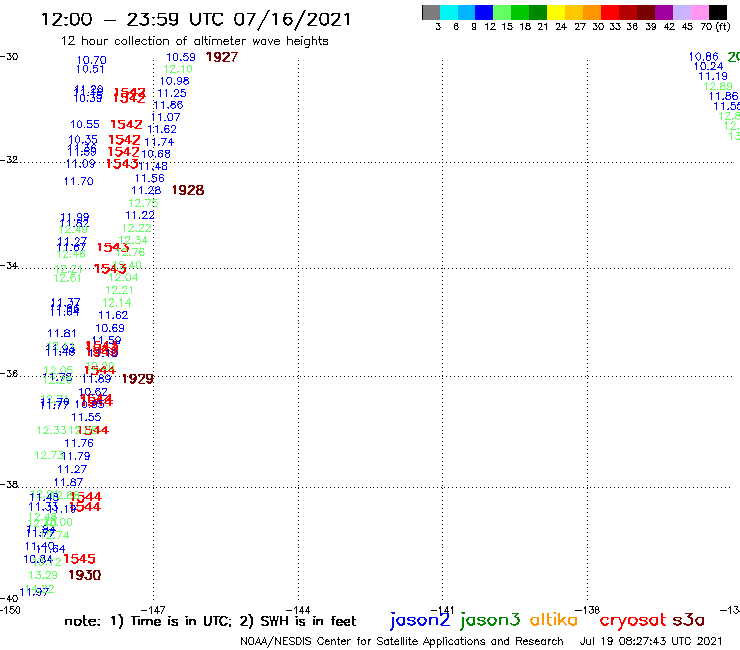Click the '-141' longitude axis label
Viewport: 740px width, 650px height.
pyautogui.click(x=442, y=610)
